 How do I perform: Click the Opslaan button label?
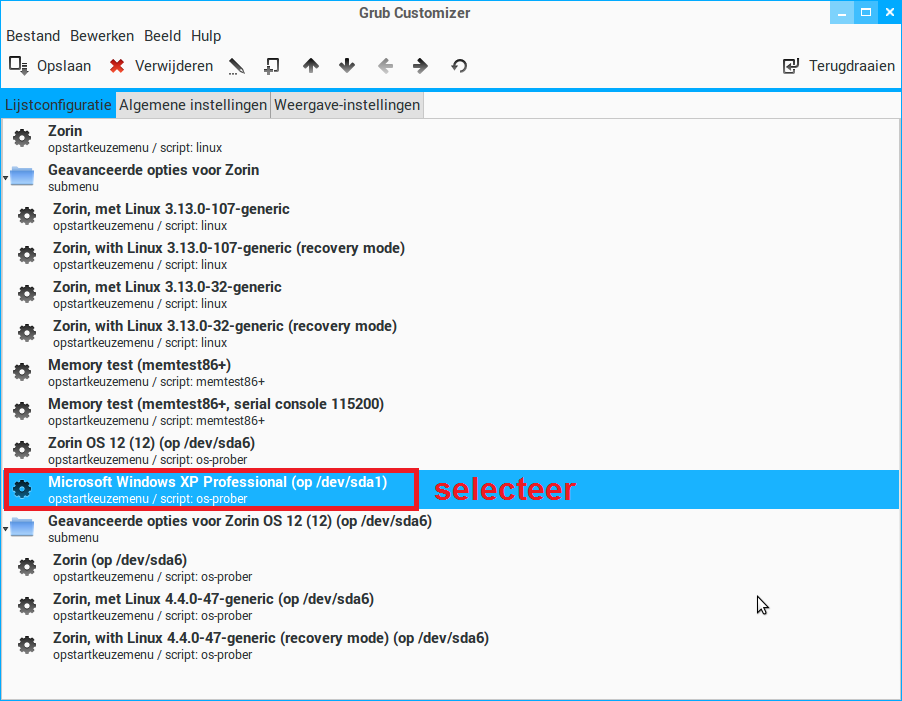point(64,66)
